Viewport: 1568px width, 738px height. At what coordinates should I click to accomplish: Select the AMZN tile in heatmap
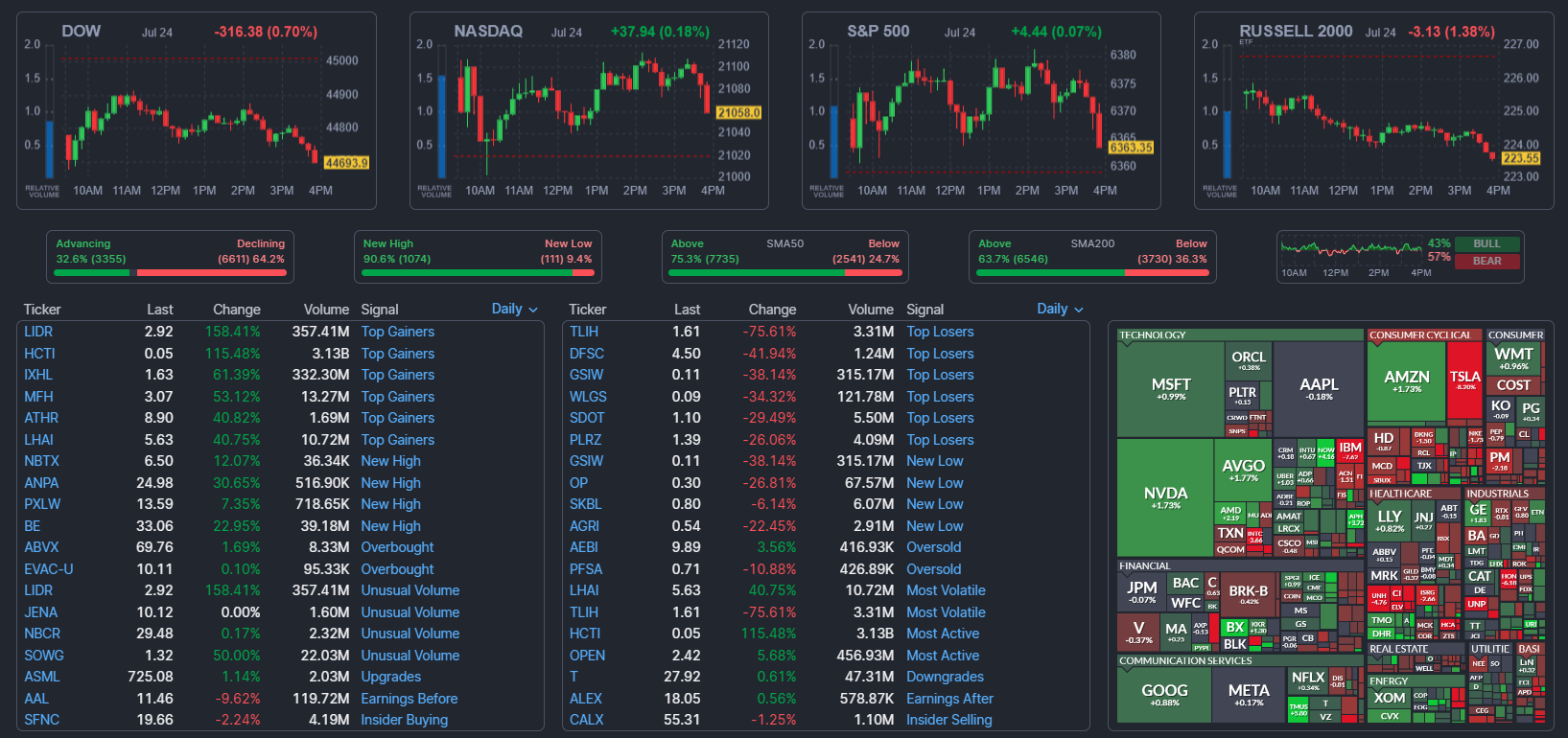(x=1407, y=381)
